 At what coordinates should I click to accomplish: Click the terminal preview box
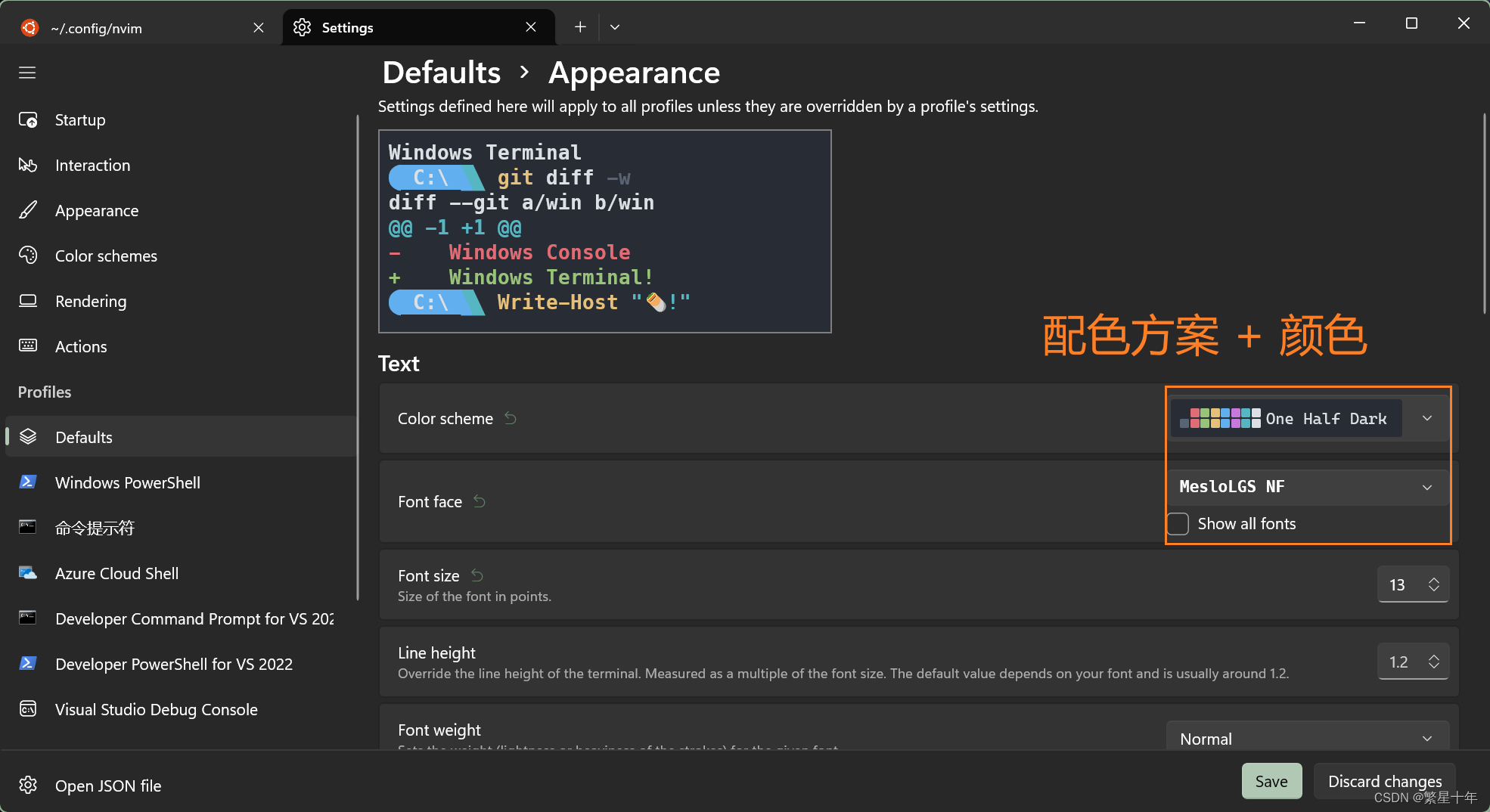click(x=605, y=231)
